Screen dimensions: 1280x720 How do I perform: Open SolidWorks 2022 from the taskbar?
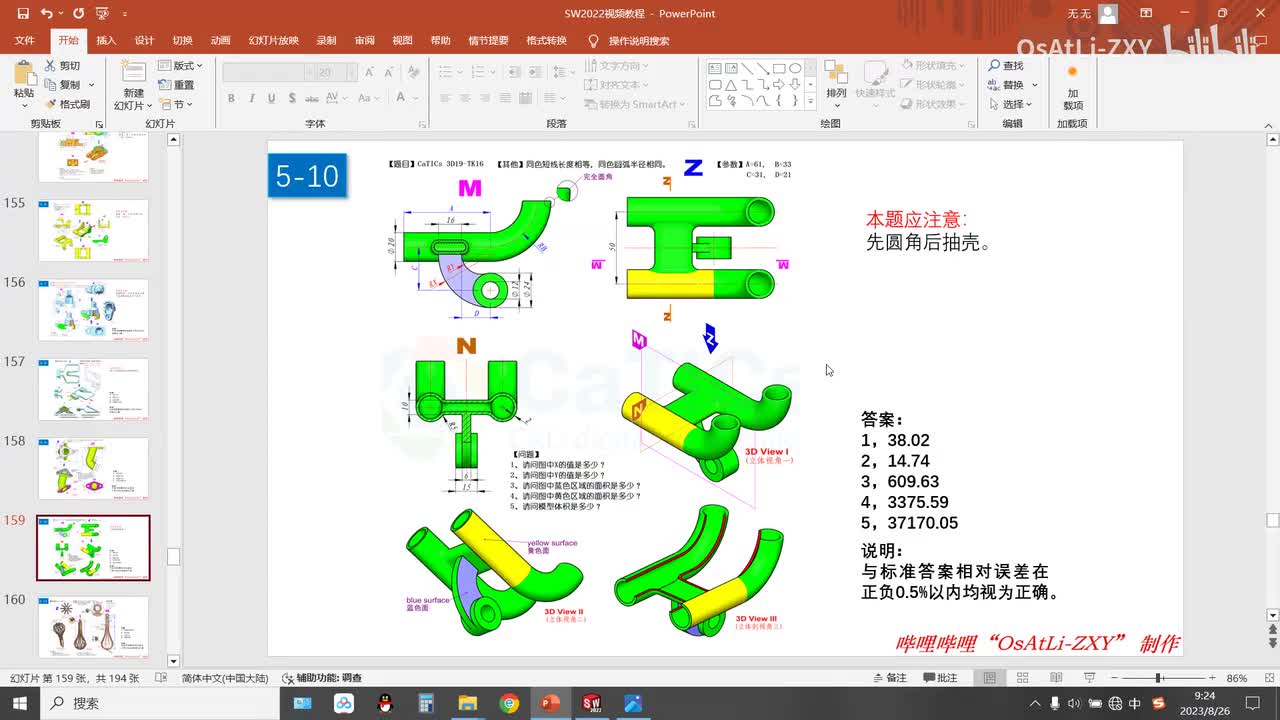pyautogui.click(x=591, y=703)
